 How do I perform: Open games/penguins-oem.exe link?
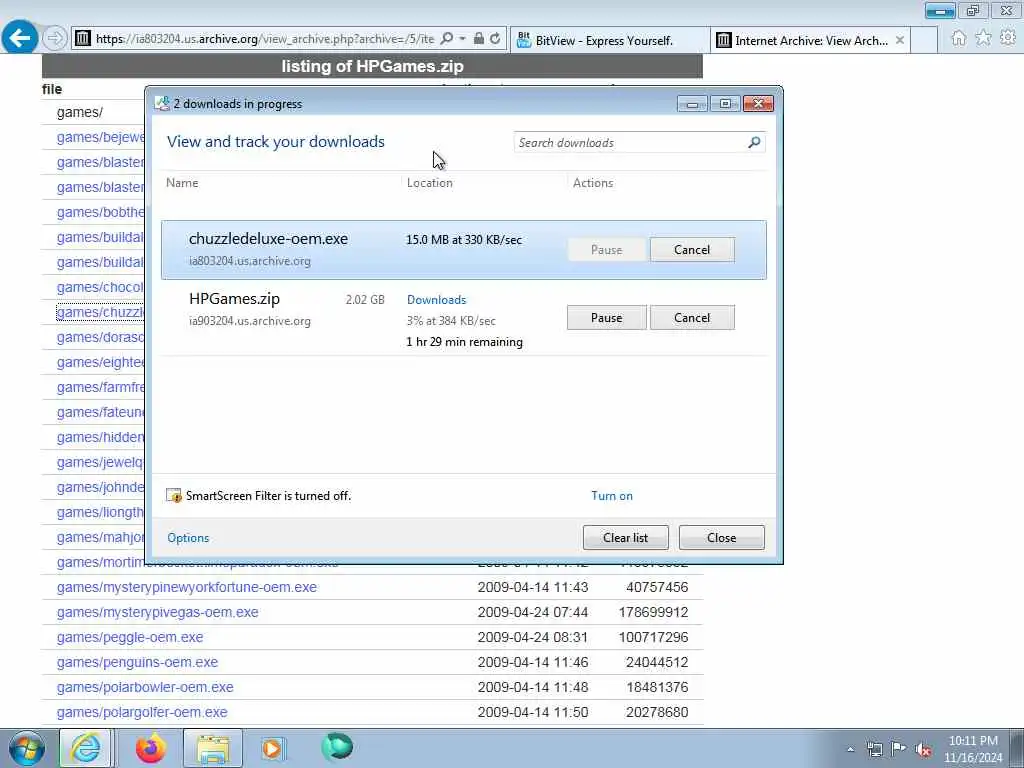137,662
